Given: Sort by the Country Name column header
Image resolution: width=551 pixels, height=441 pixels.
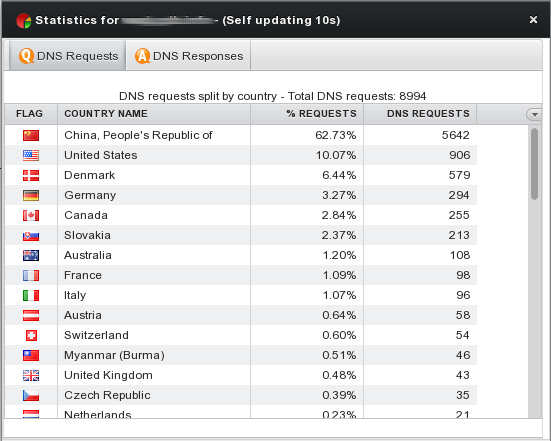Looking at the screenshot, I should [154, 114].
